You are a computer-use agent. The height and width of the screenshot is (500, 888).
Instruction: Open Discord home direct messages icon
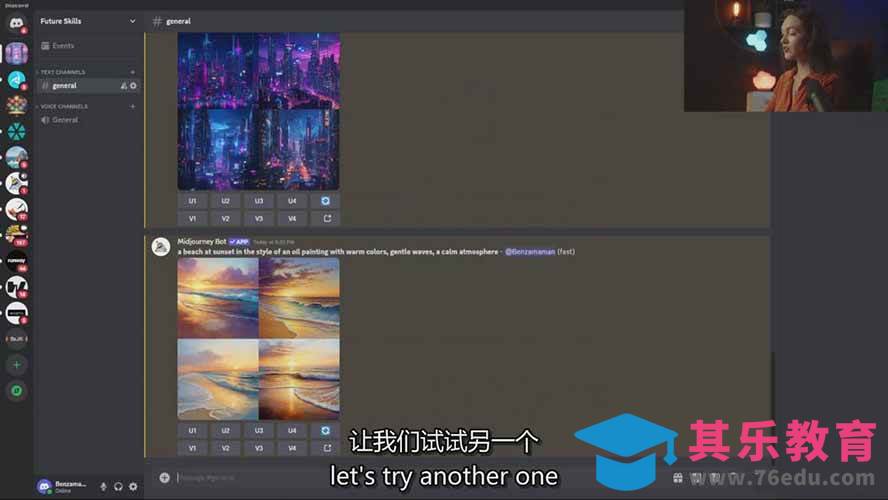coord(16,23)
